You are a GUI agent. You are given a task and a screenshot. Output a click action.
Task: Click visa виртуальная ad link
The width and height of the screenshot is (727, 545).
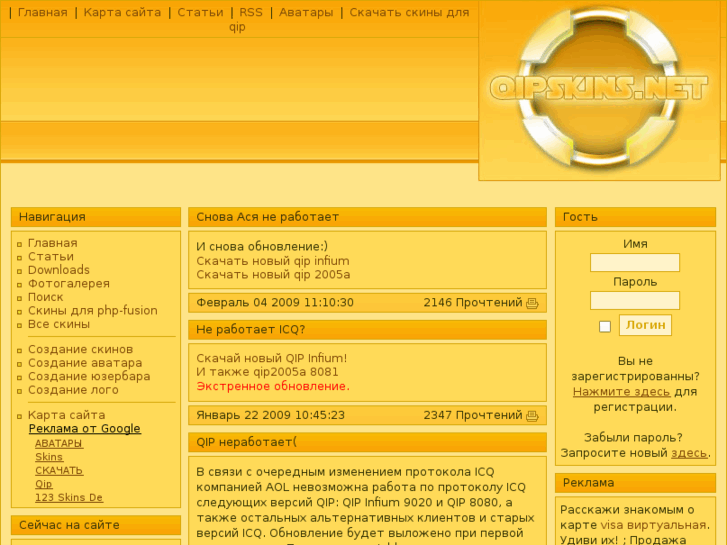(653, 525)
